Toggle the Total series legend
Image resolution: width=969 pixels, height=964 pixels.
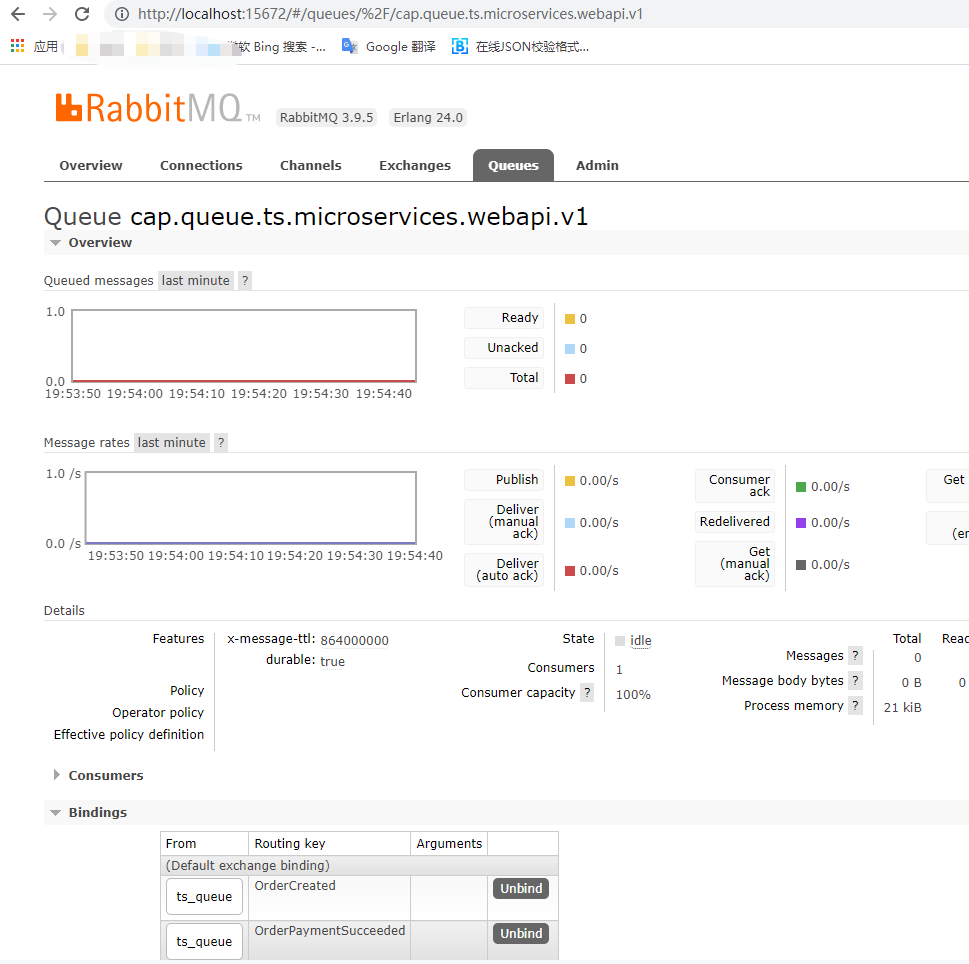tap(504, 378)
